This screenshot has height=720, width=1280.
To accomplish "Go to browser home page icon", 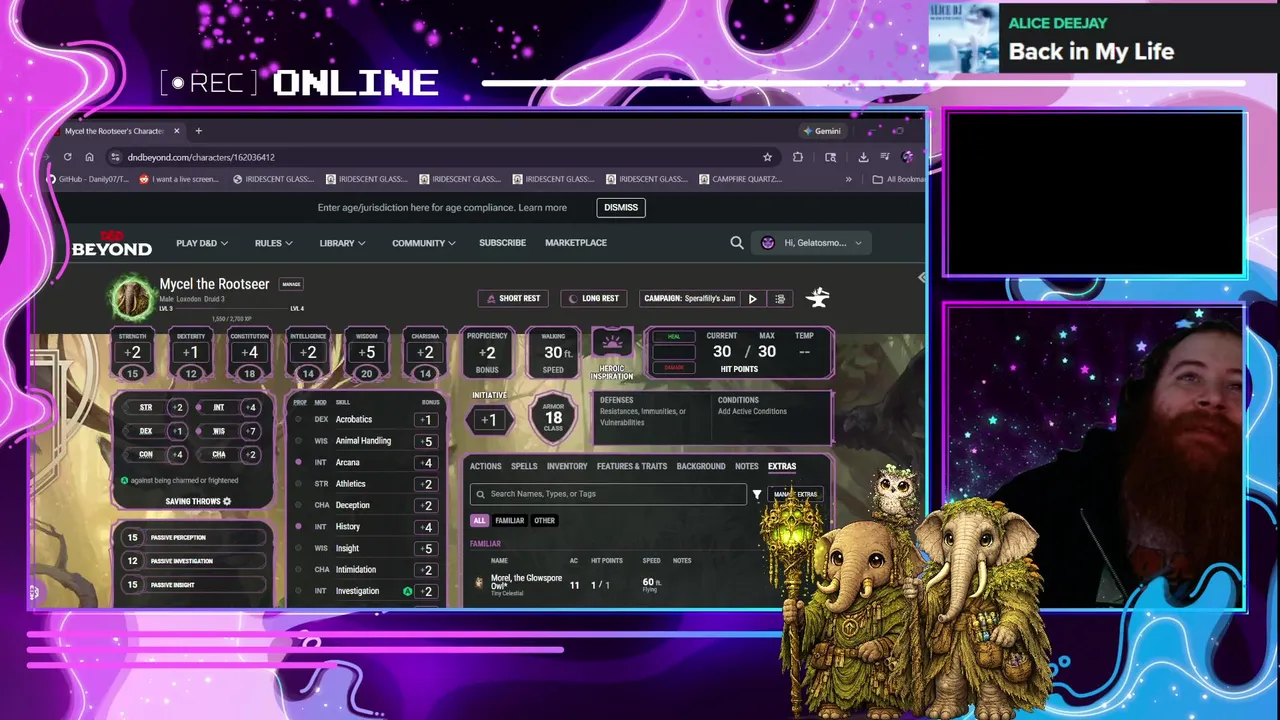I will click(89, 157).
